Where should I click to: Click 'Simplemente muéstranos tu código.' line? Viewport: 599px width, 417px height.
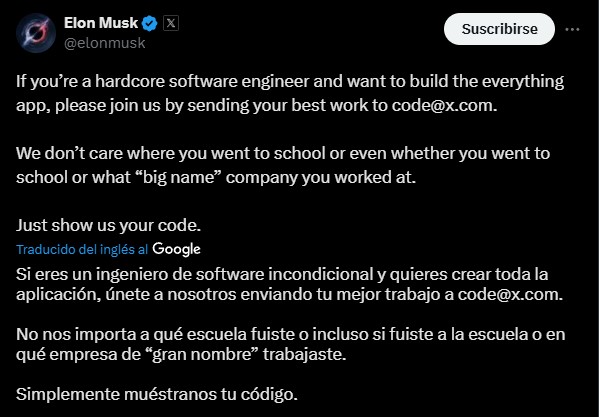click(157, 394)
